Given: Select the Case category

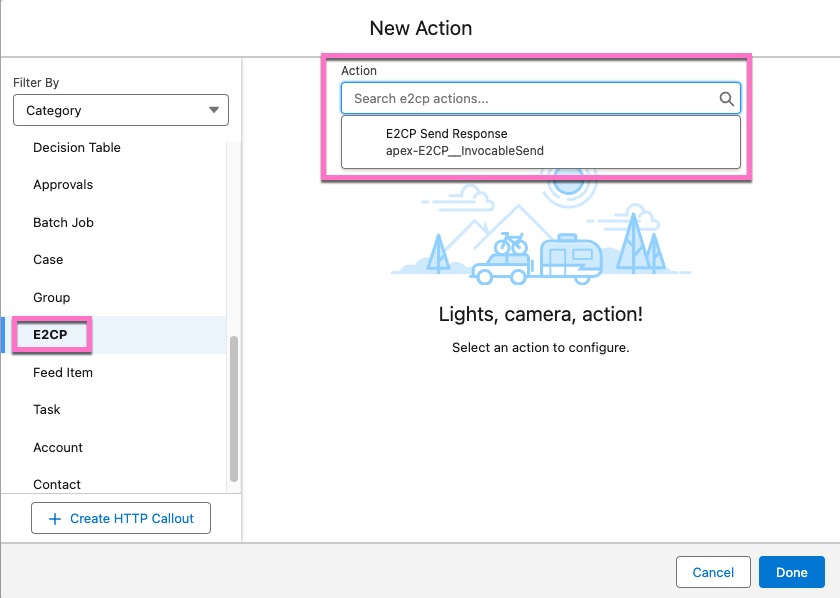Looking at the screenshot, I should pos(48,260).
